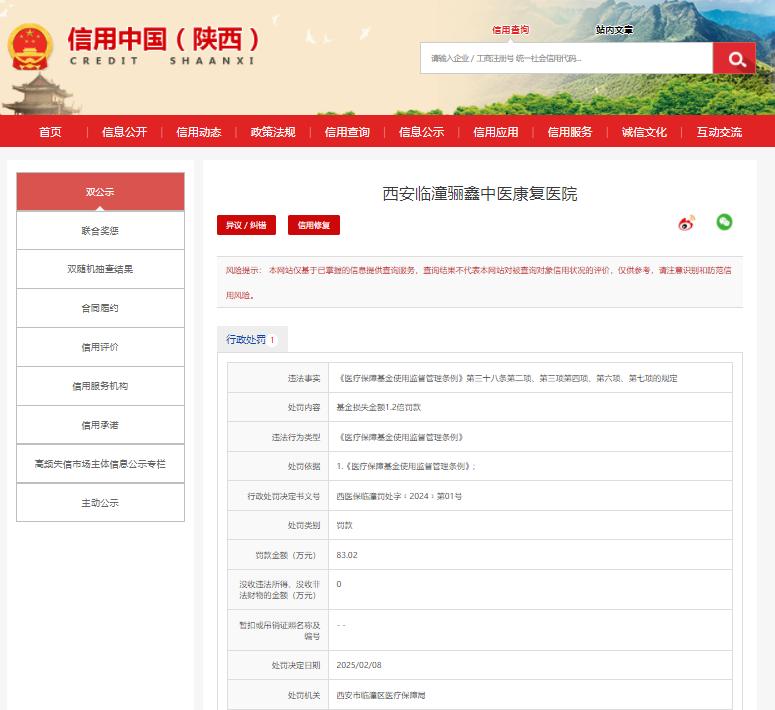Open 互动交流 navigation item
The height and width of the screenshot is (710, 775).
click(x=719, y=132)
